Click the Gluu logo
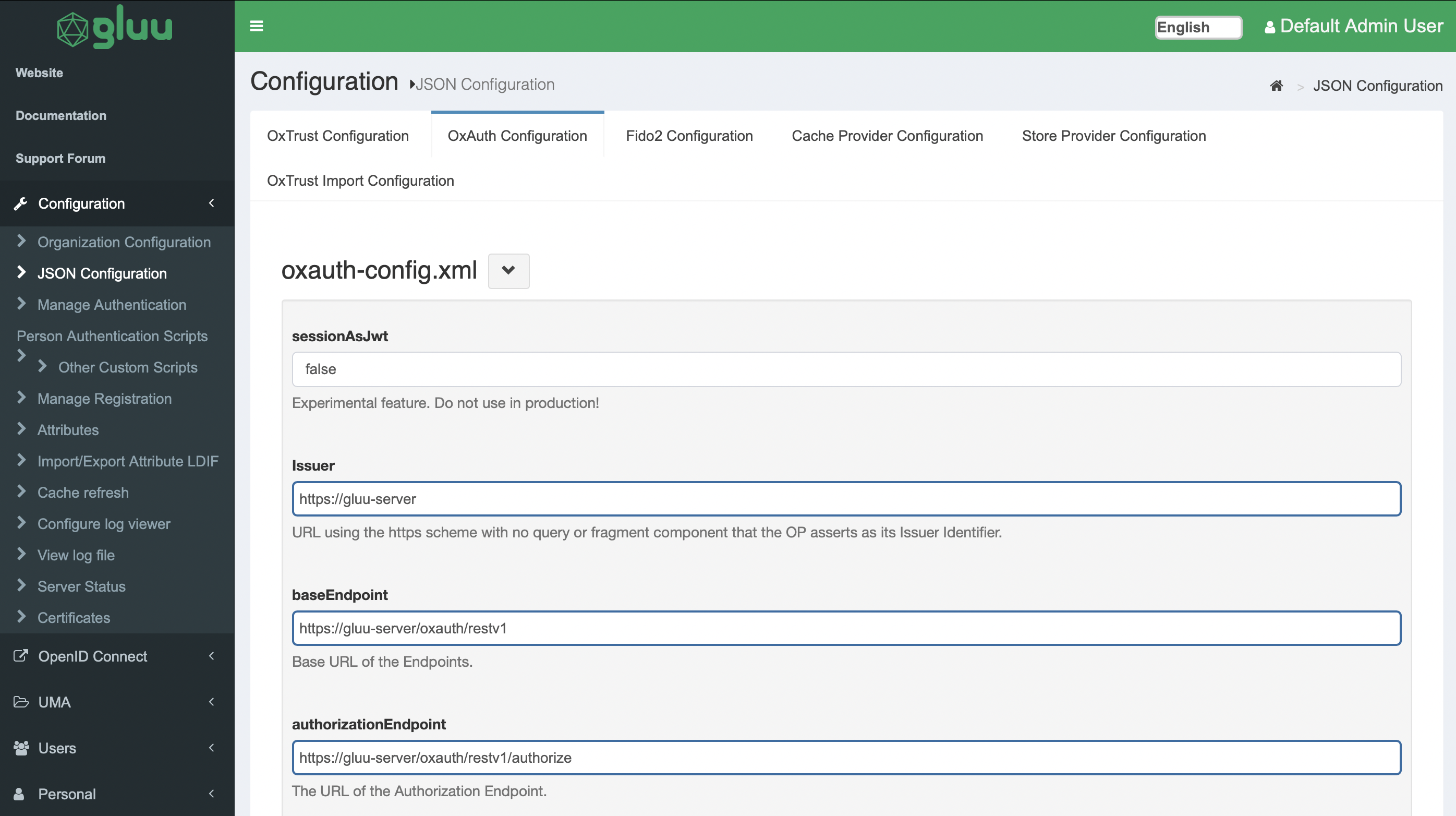1456x816 pixels. 115,27
